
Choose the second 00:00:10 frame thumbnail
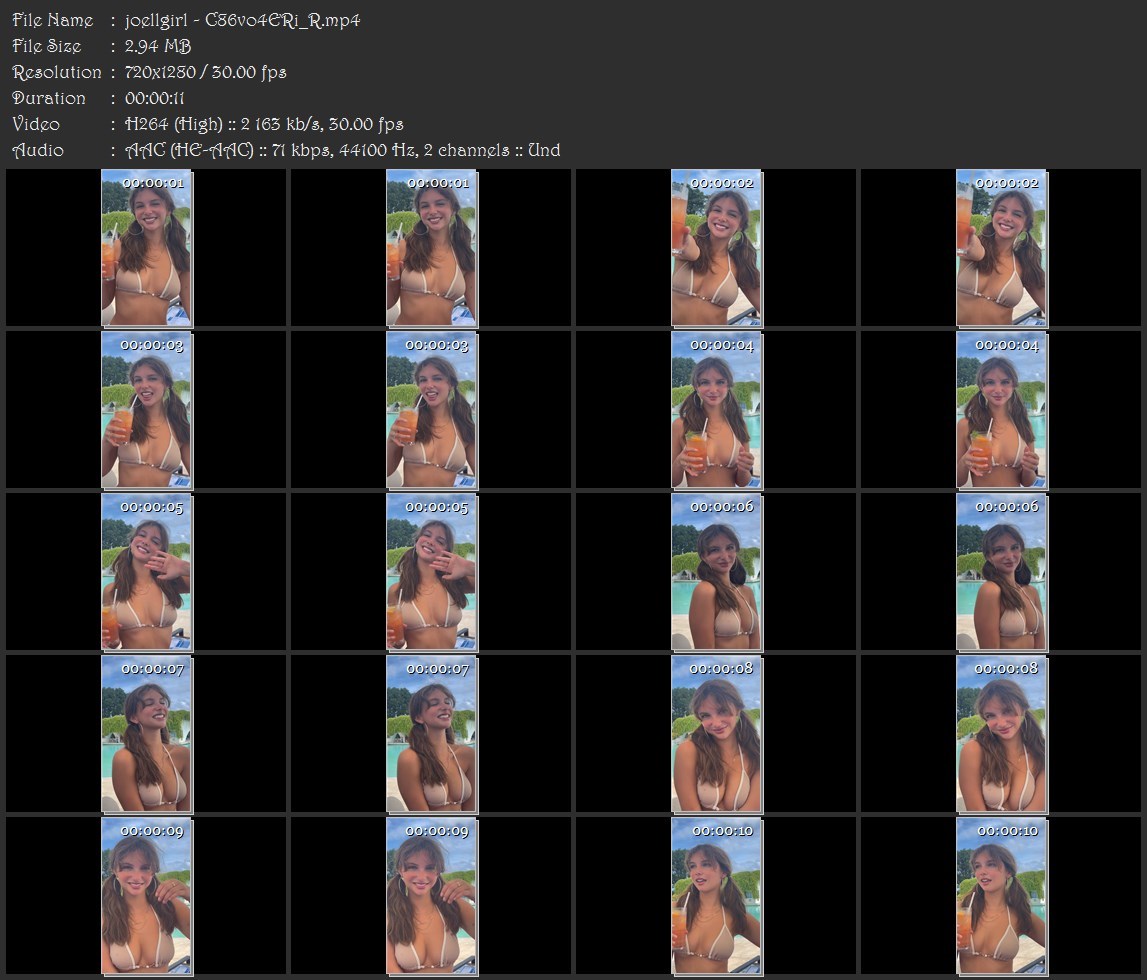click(x=1001, y=897)
